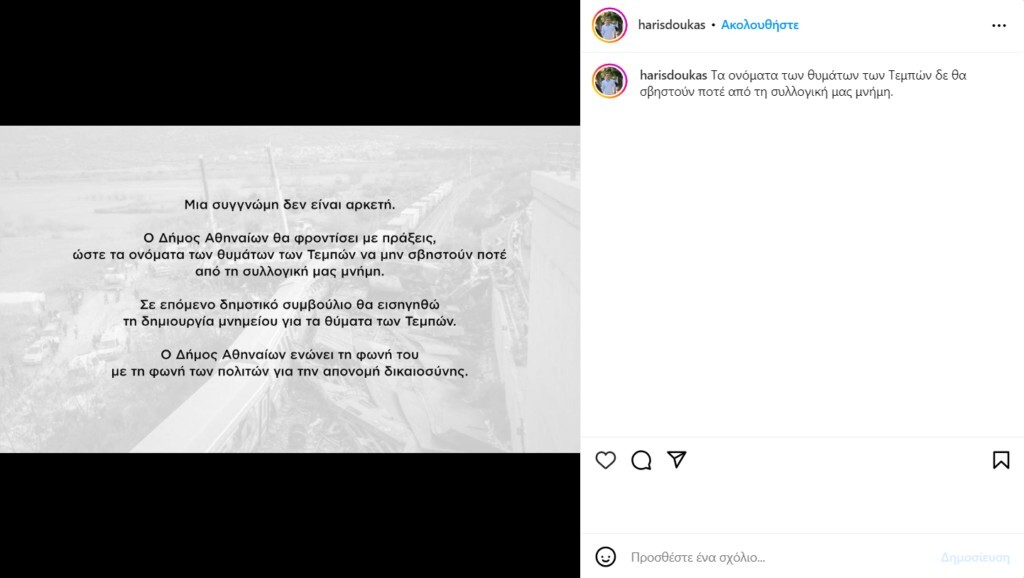Click the empty white comments area under caption

(x=802, y=268)
